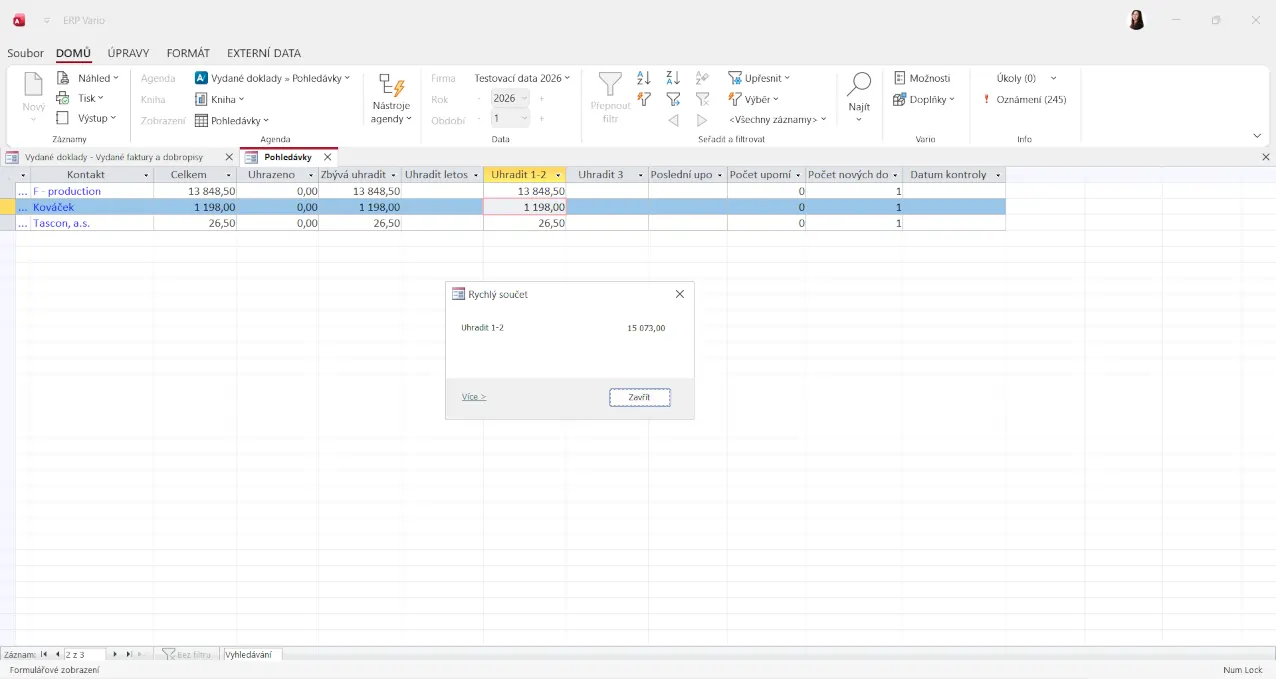Expand the Rok 2026 combo box

(524, 99)
